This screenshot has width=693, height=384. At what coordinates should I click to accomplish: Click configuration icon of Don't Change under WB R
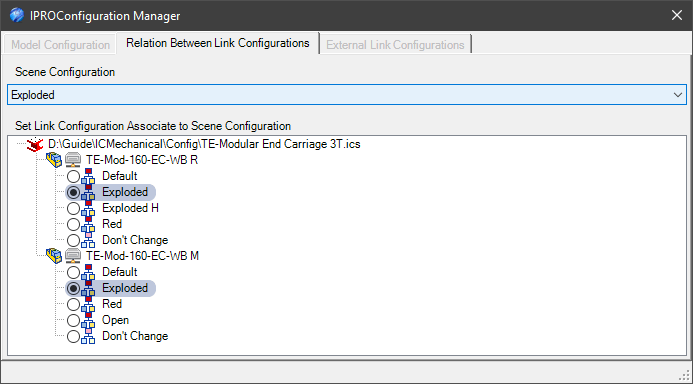tap(88, 240)
